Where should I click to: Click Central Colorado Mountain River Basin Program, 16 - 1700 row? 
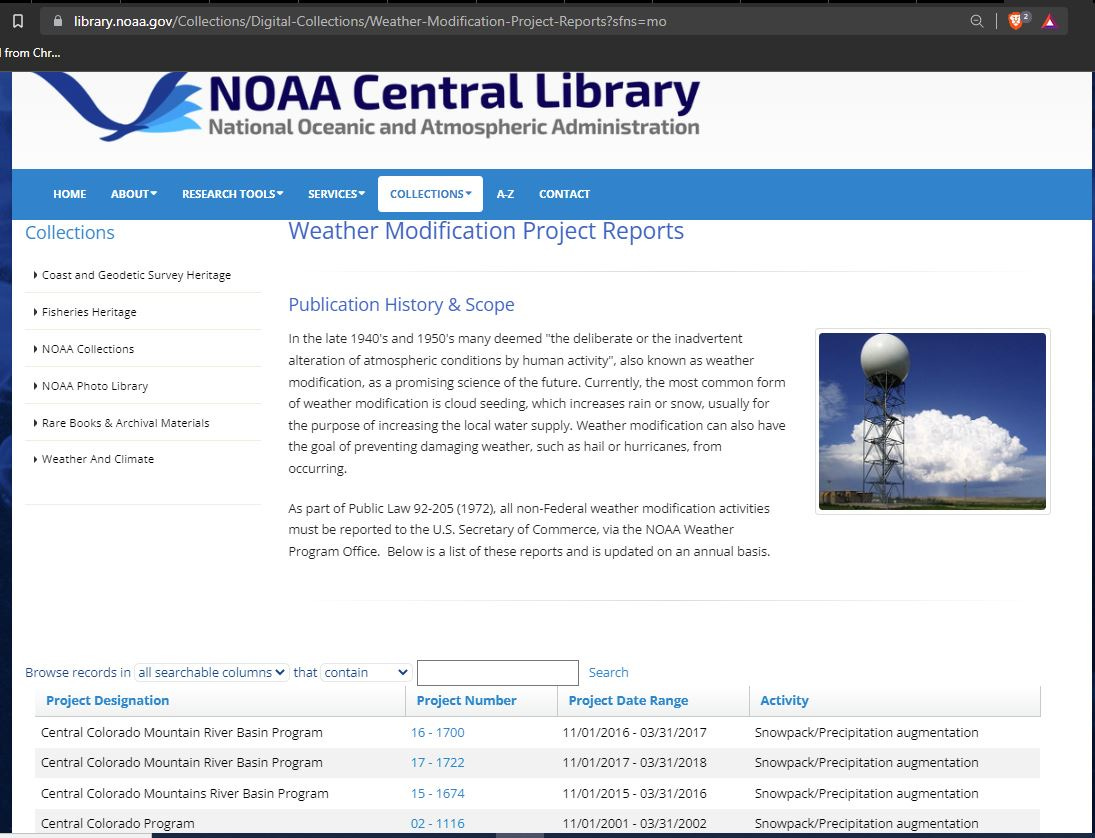pyautogui.click(x=537, y=733)
